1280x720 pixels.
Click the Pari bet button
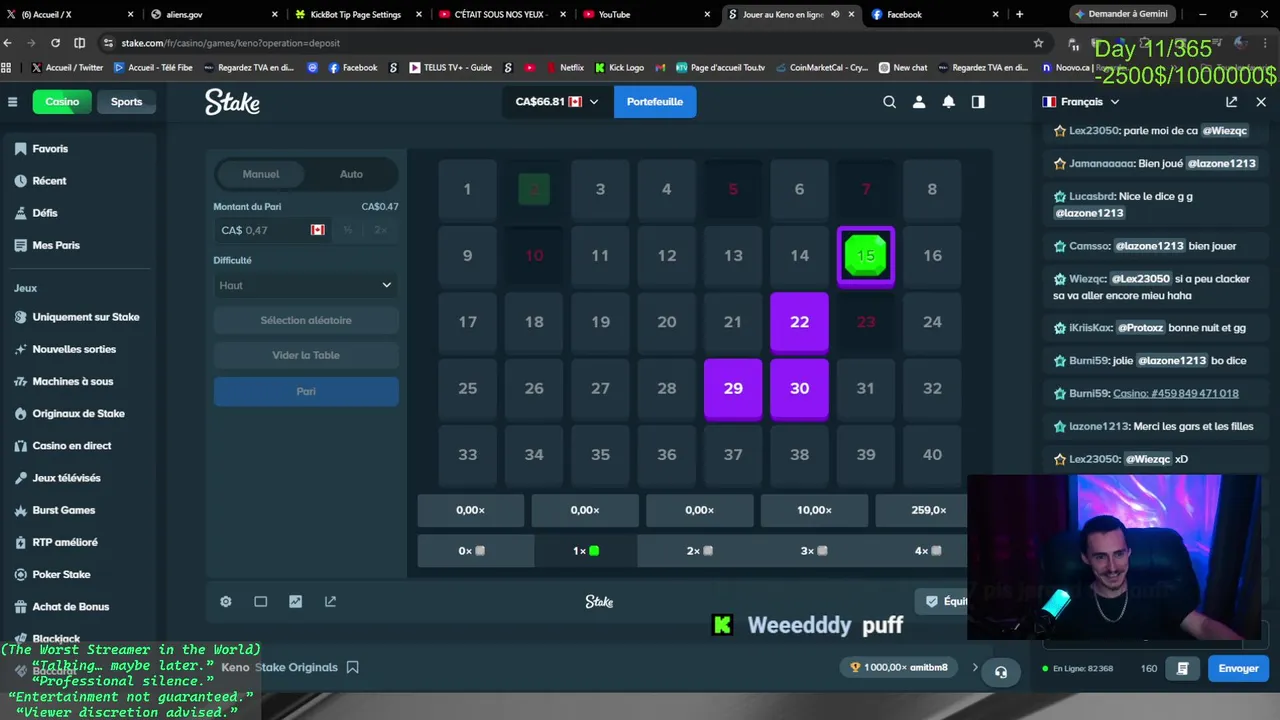[x=306, y=391]
